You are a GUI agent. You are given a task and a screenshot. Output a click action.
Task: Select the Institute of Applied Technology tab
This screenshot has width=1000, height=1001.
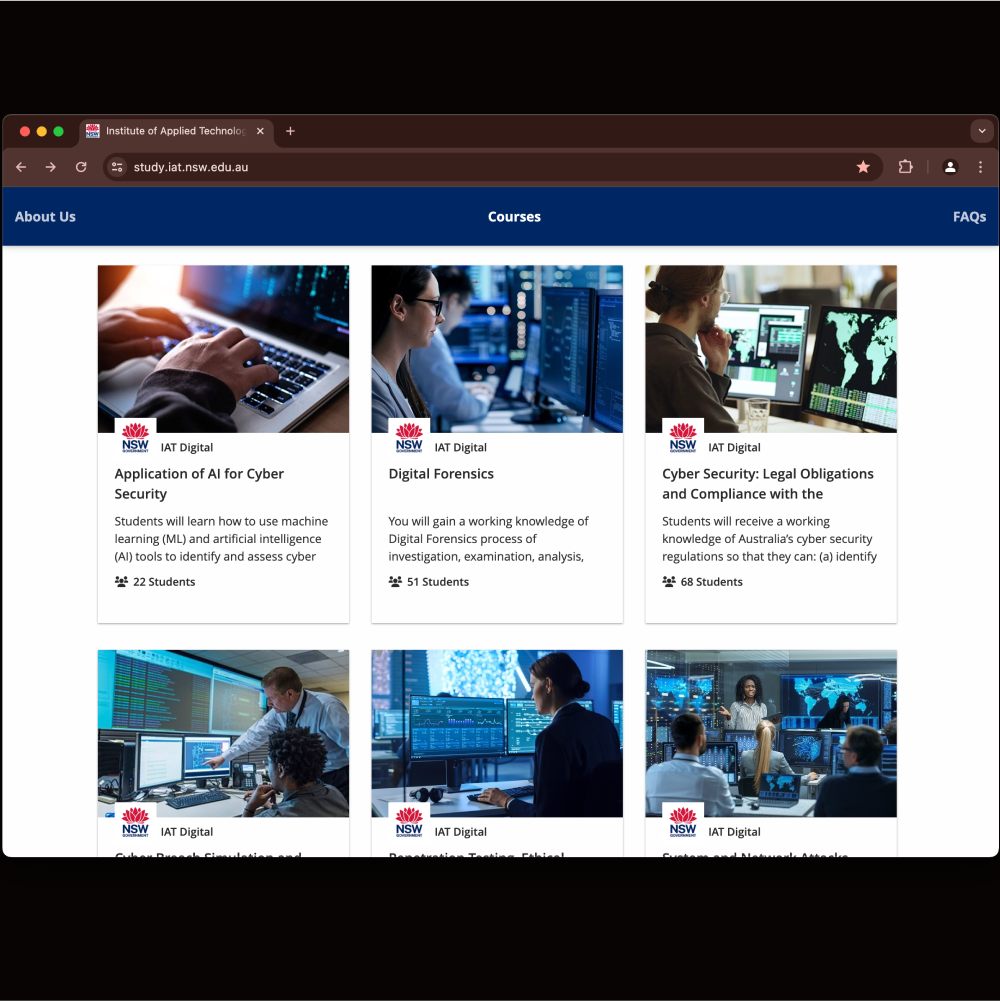pyautogui.click(x=170, y=131)
